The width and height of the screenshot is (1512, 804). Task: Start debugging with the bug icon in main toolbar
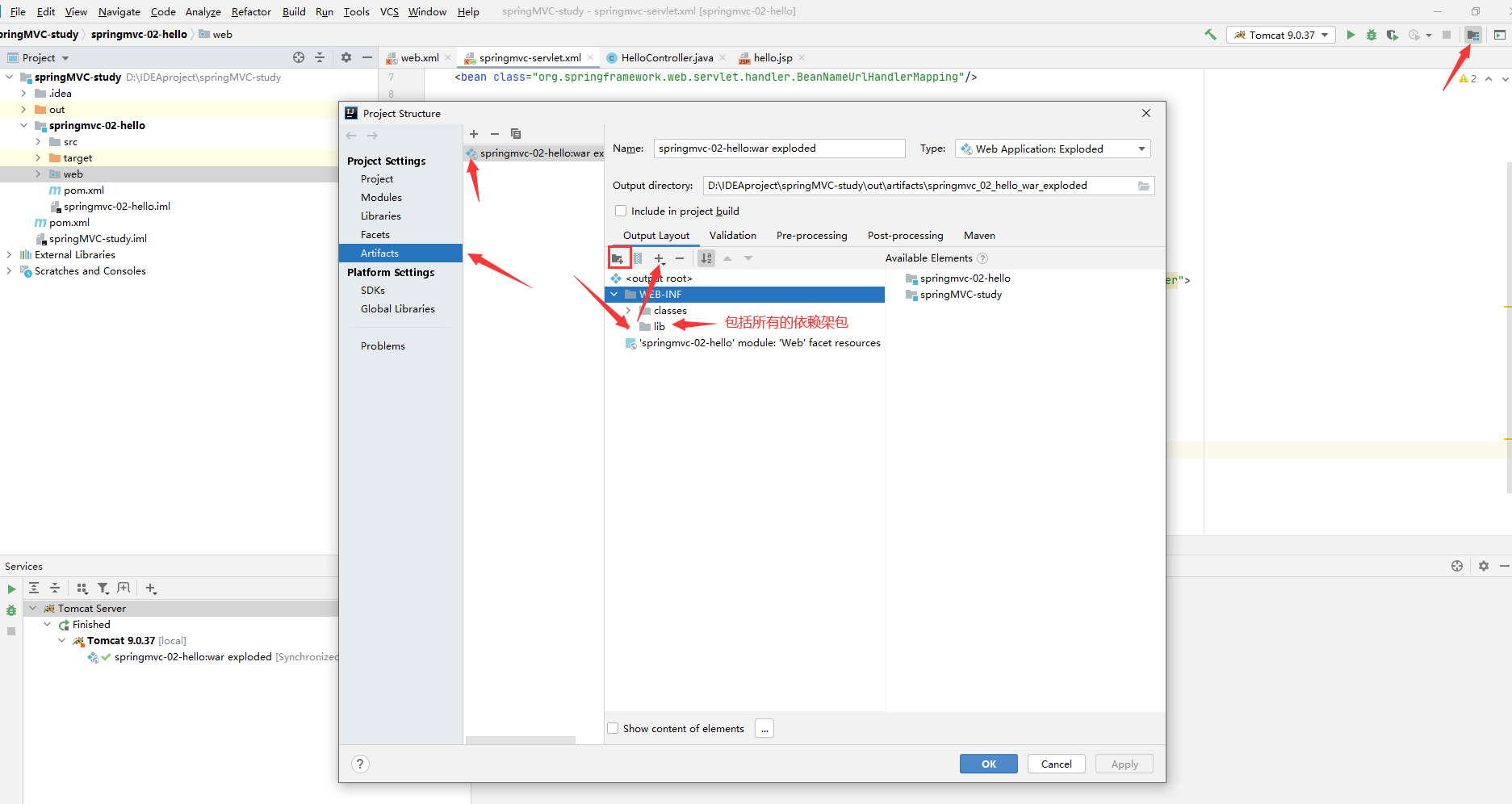[1372, 35]
